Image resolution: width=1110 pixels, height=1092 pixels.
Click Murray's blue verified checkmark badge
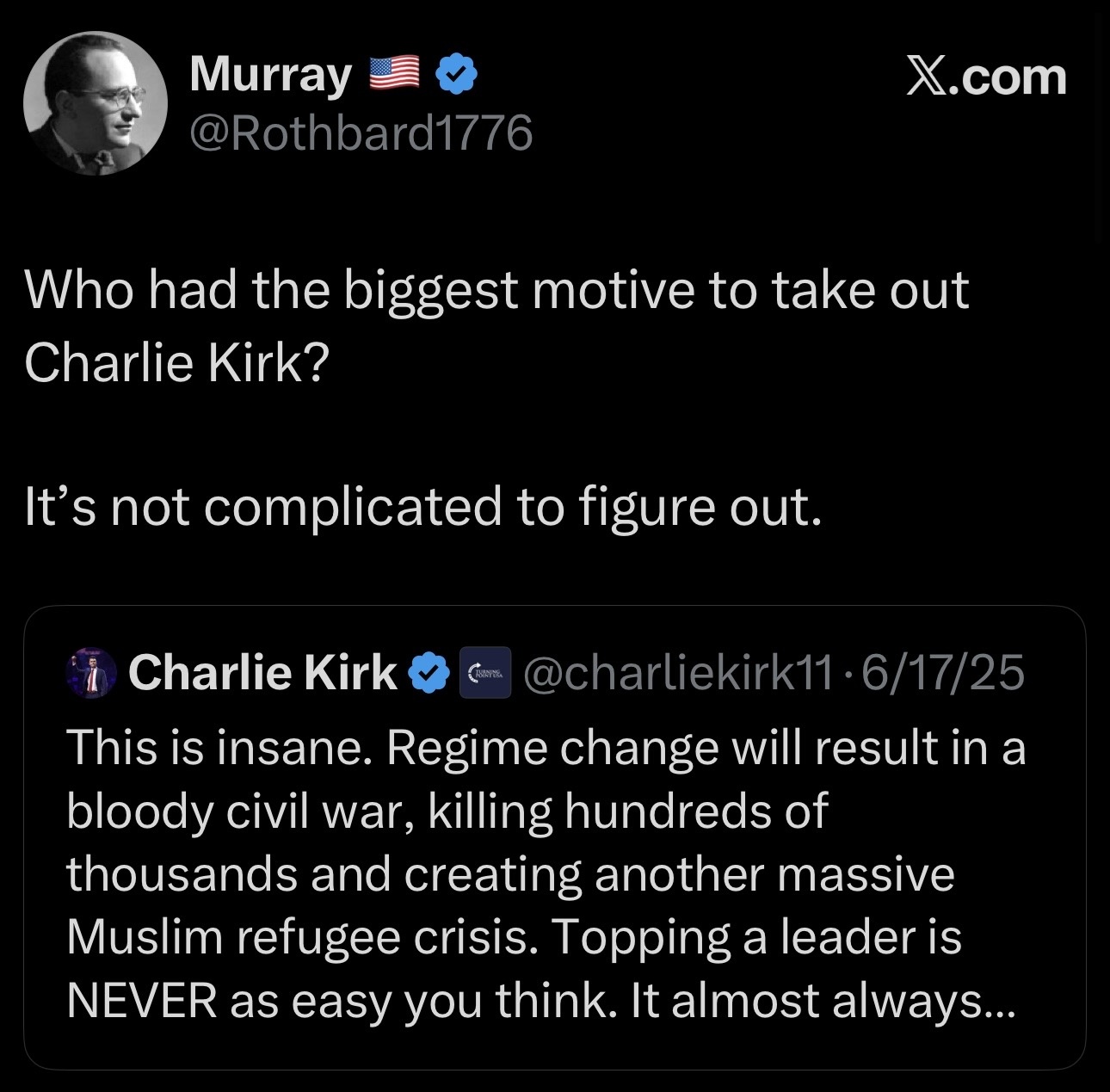(457, 73)
